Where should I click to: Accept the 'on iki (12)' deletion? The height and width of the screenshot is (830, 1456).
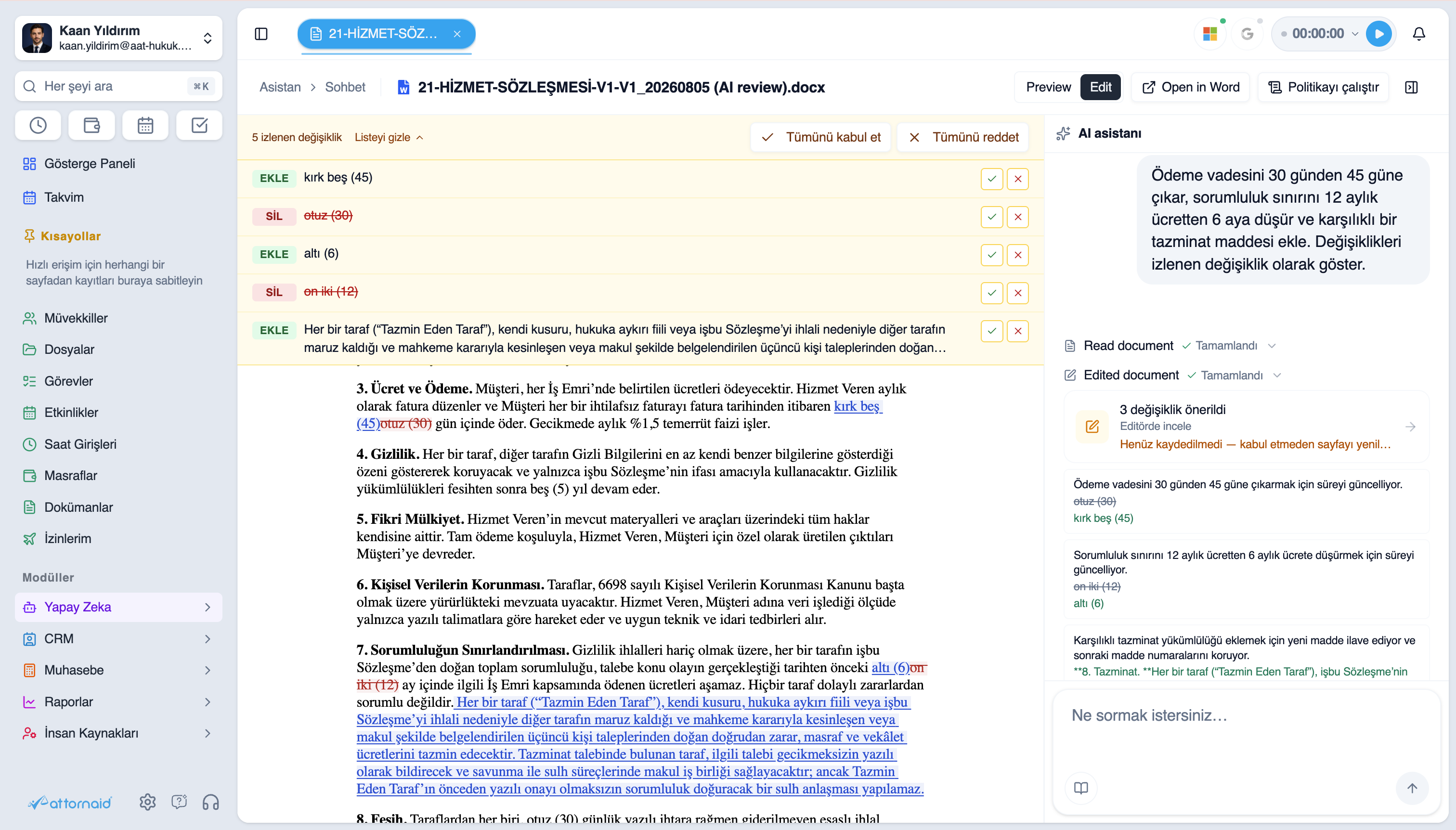[992, 293]
